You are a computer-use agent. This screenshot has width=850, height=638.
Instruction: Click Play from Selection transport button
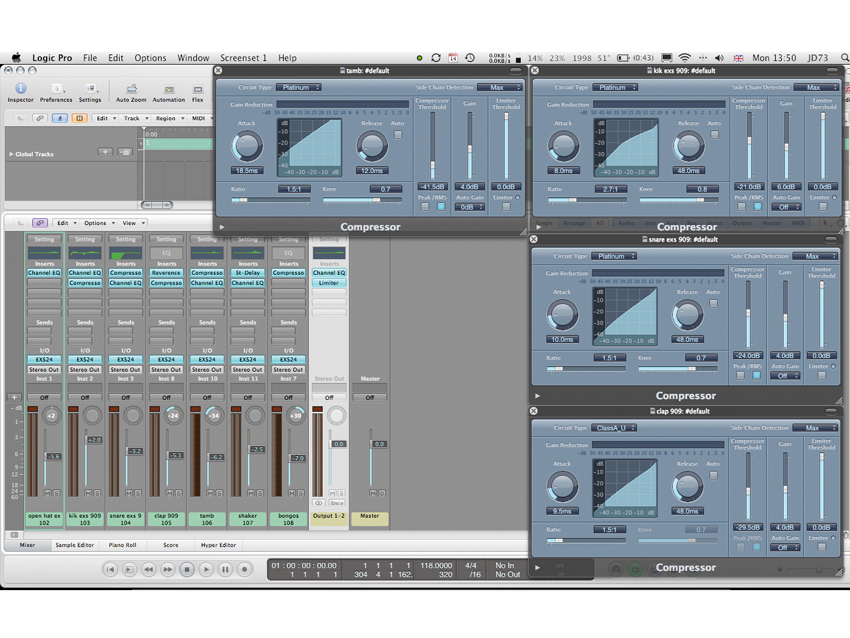click(129, 569)
